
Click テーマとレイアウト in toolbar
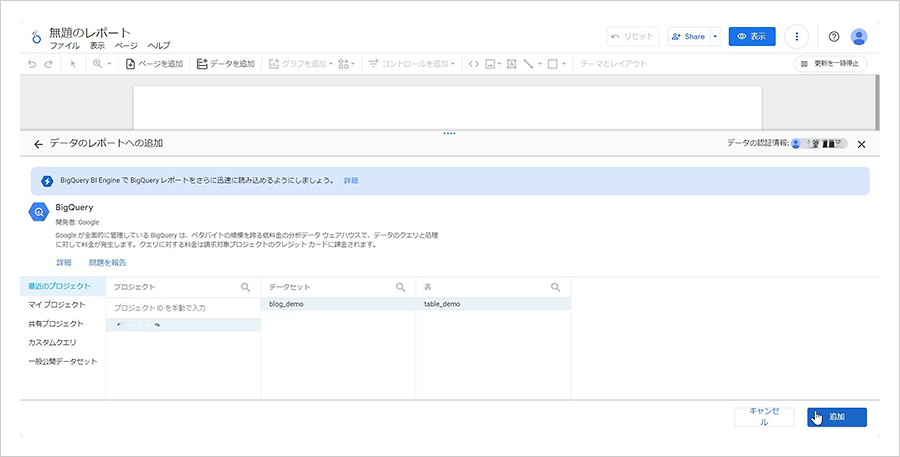click(614, 64)
